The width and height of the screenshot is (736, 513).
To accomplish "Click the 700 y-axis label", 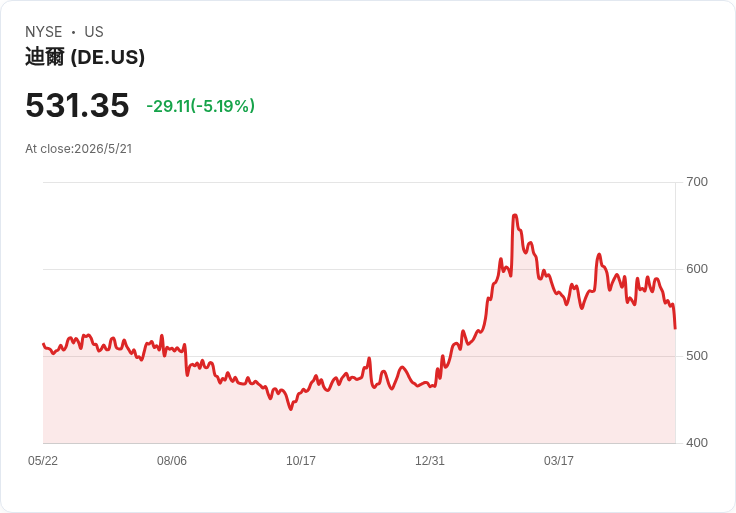I will (697, 182).
